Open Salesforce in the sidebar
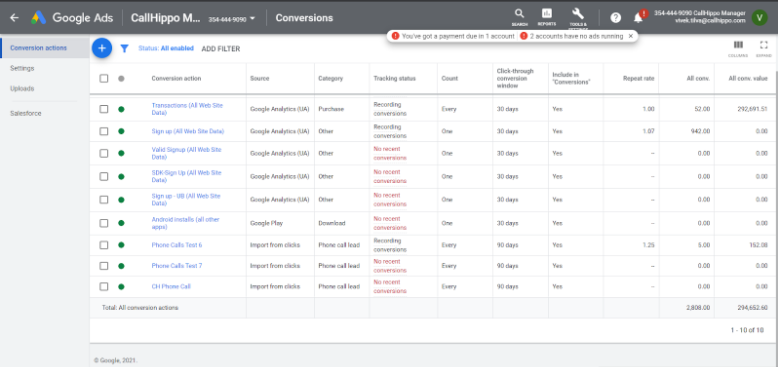 coord(26,114)
